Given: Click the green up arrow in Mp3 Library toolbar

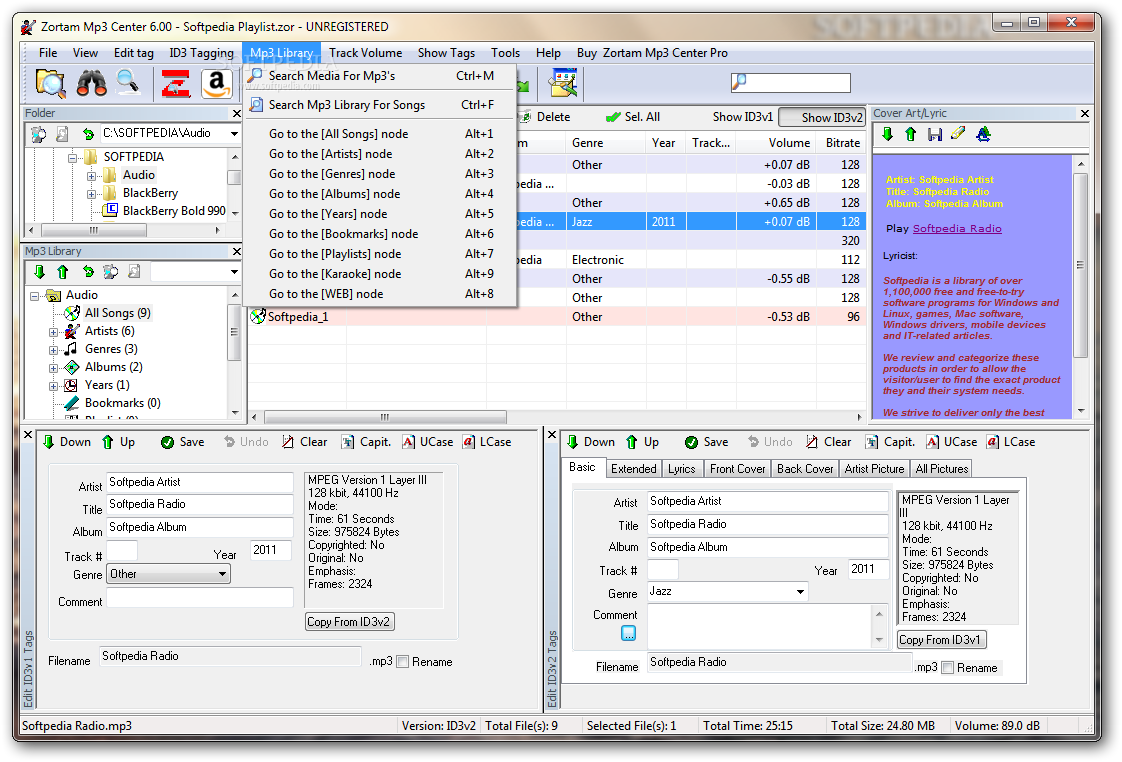Looking at the screenshot, I should tap(63, 271).
